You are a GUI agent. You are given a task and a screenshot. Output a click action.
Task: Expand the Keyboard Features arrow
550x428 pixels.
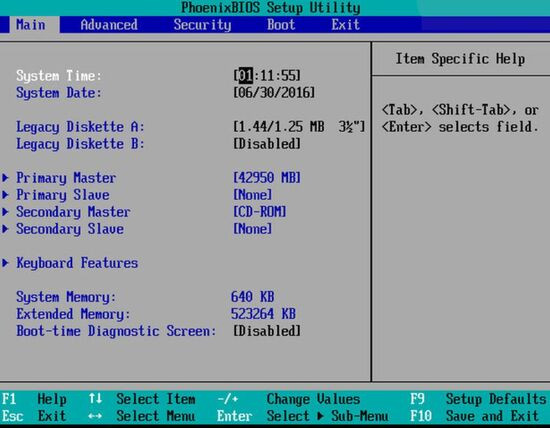5,263
